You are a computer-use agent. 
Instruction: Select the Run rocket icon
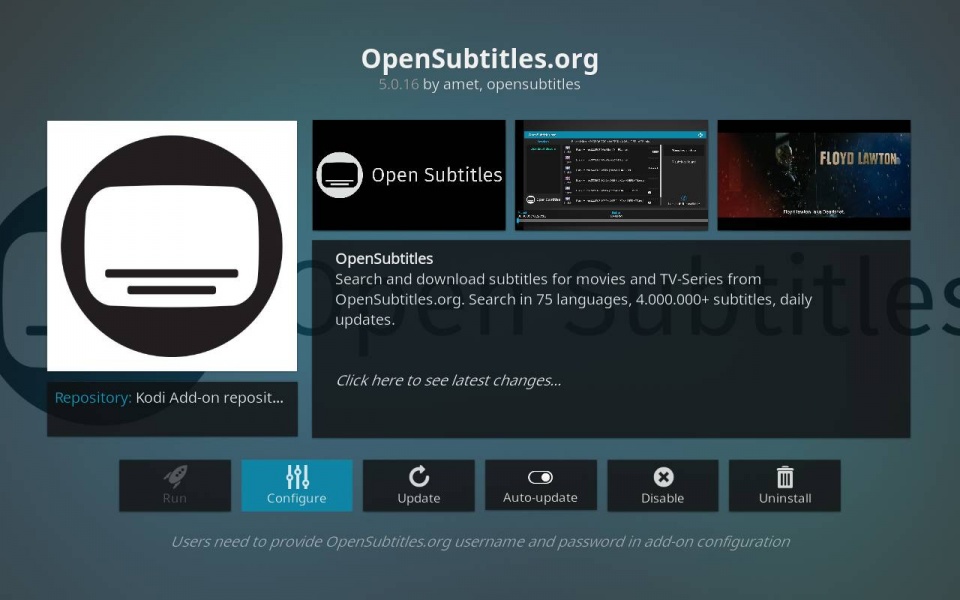pyautogui.click(x=175, y=477)
